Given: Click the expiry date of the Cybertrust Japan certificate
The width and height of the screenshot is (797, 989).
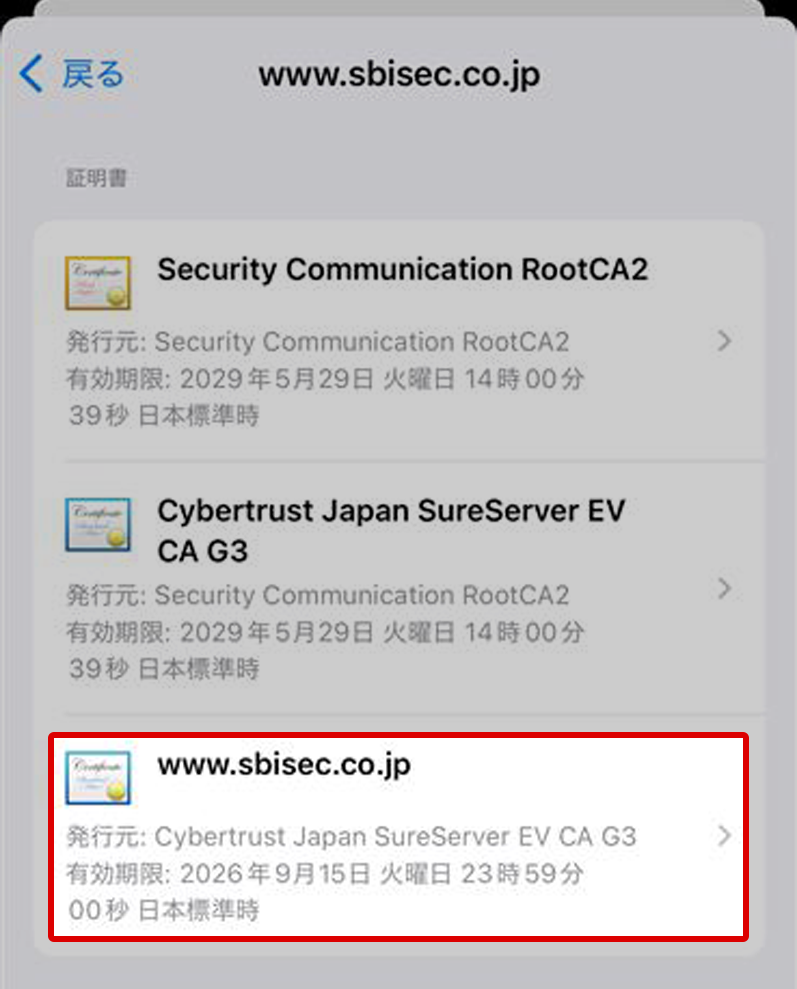Looking at the screenshot, I should point(325,633).
